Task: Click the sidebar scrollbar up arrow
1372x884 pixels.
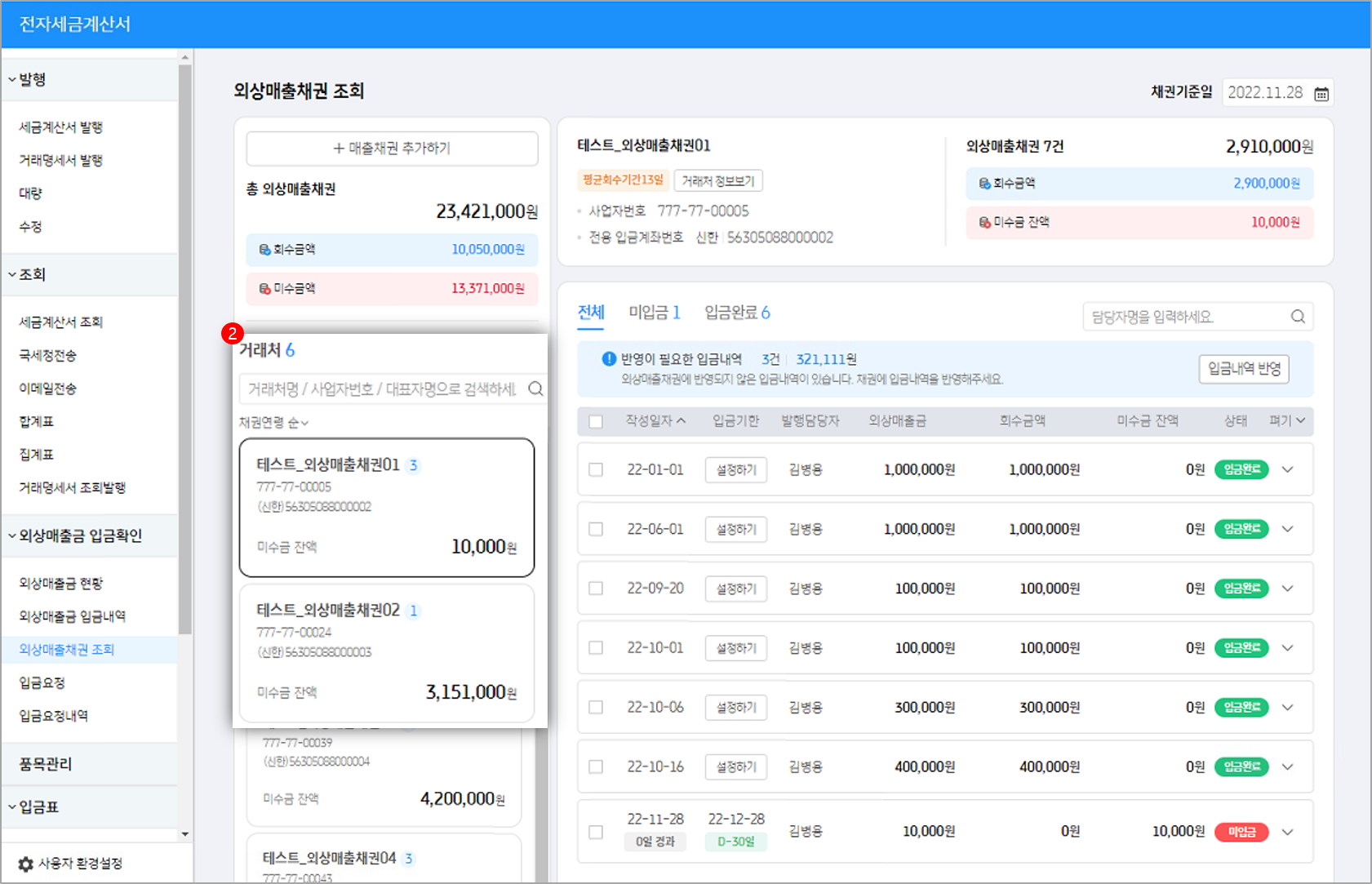Action: pos(184,58)
